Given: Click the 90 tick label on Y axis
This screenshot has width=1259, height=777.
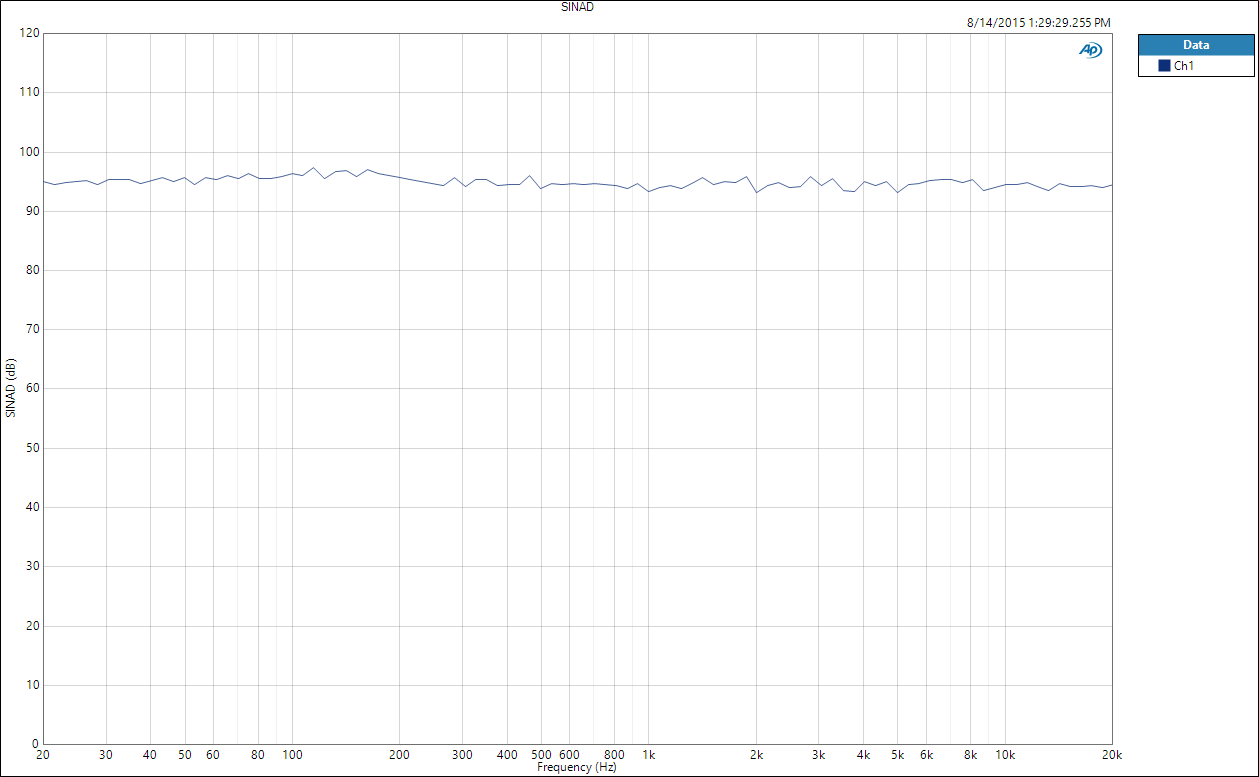Looking at the screenshot, I should pyautogui.click(x=33, y=211).
